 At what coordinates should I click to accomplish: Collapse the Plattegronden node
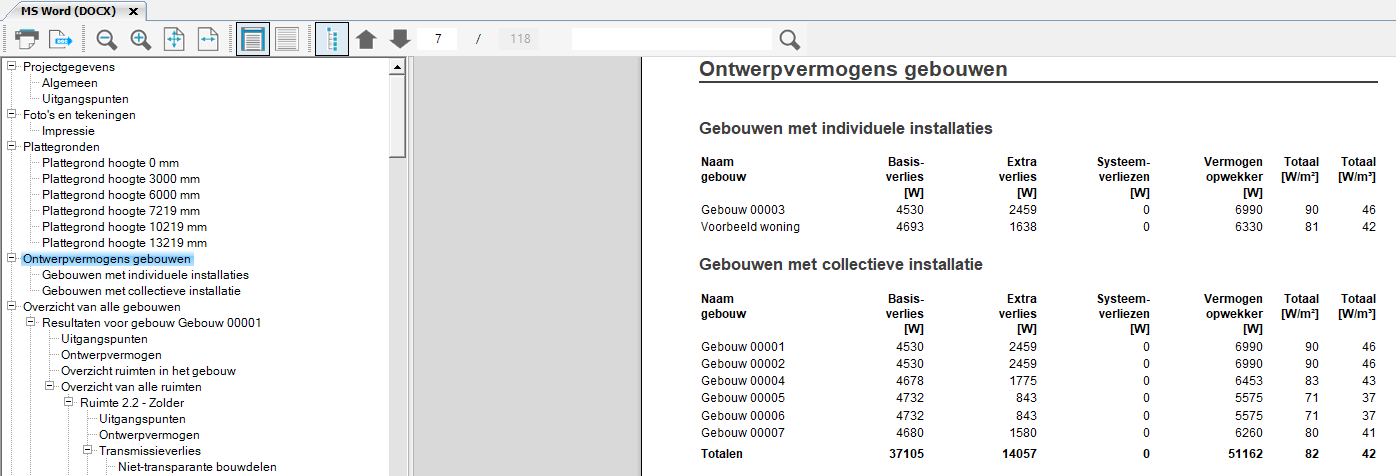12,147
